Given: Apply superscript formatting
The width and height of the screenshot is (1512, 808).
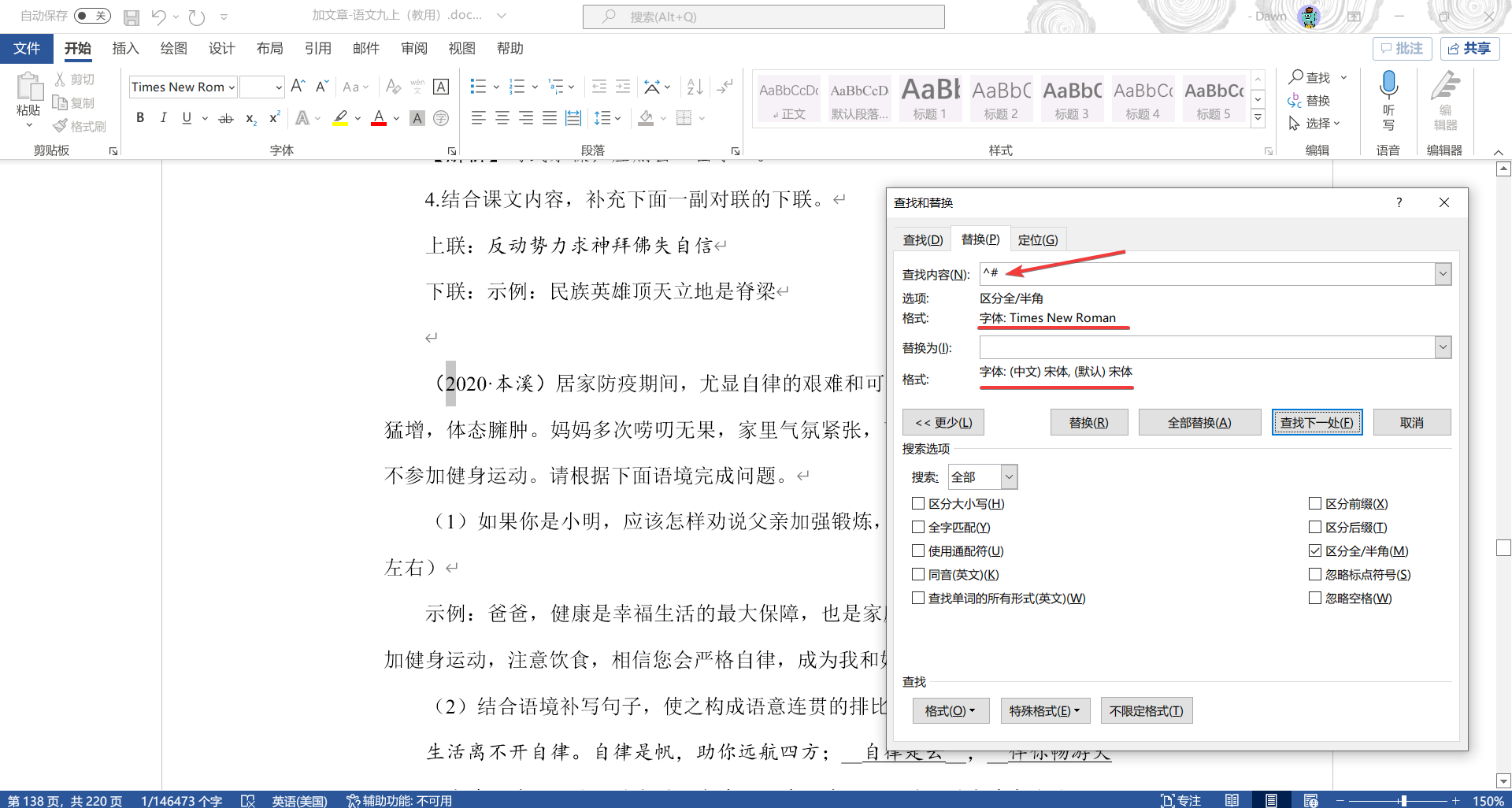Looking at the screenshot, I should 274,118.
